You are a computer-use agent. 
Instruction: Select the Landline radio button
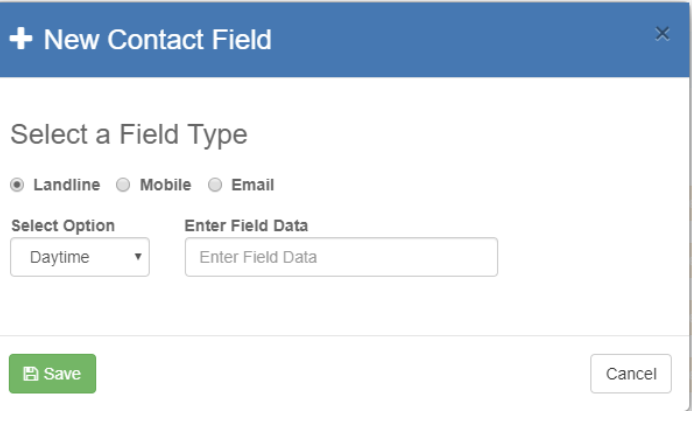click(17, 185)
